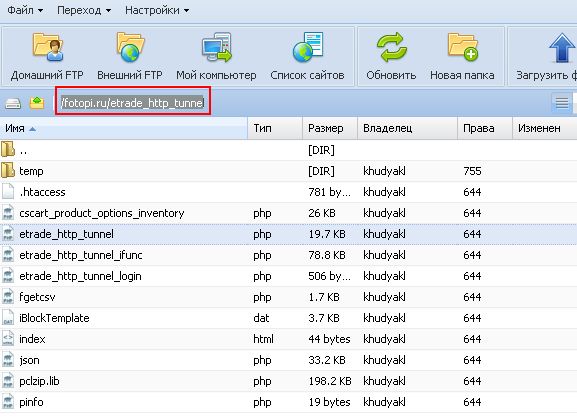Viewport: 577px width, 418px height.
Task: Click the list view icon at right
Action: tap(562, 103)
